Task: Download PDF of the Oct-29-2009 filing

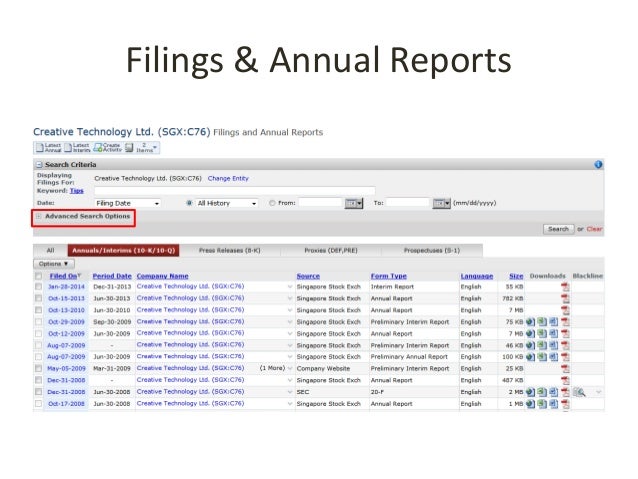Action: [565, 322]
